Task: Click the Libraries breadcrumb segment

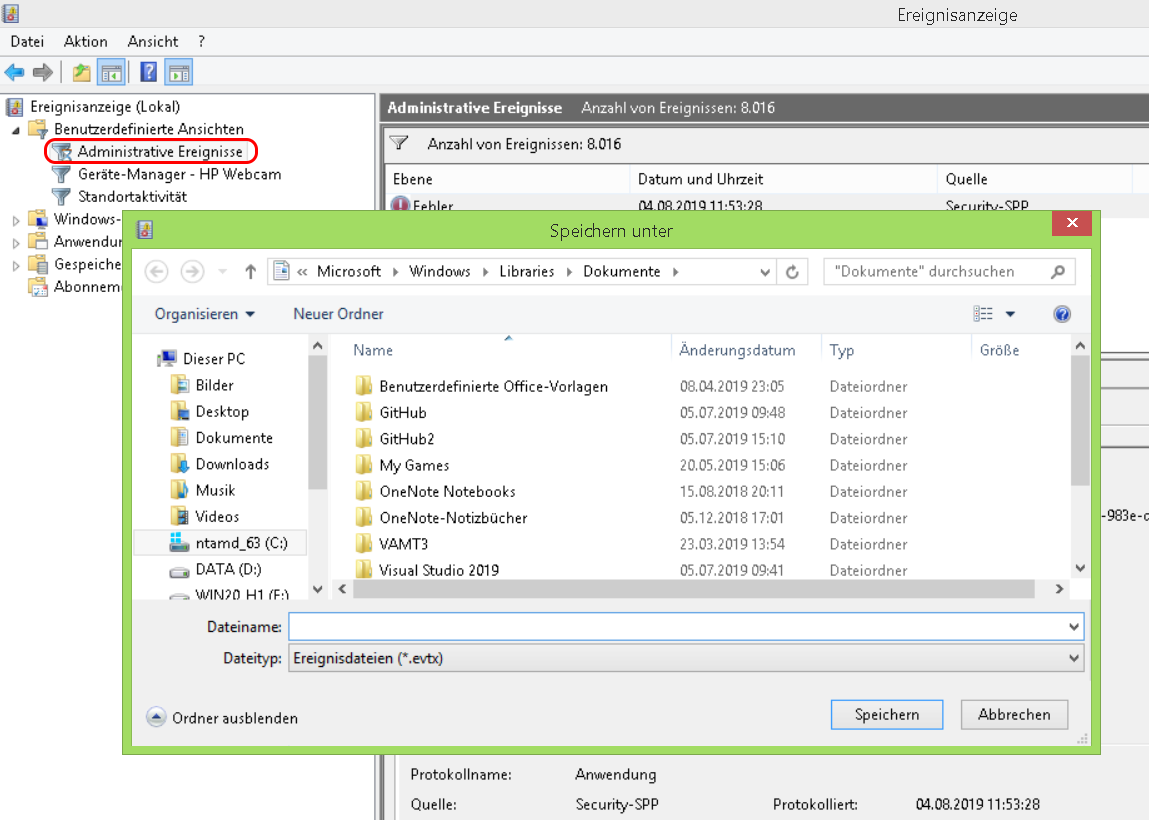Action: pyautogui.click(x=526, y=272)
